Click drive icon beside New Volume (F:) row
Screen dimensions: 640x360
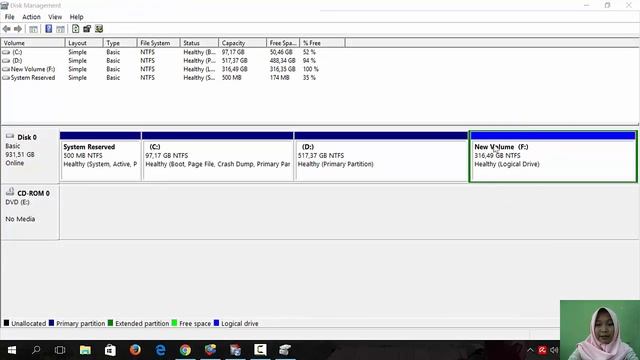(x=6, y=69)
